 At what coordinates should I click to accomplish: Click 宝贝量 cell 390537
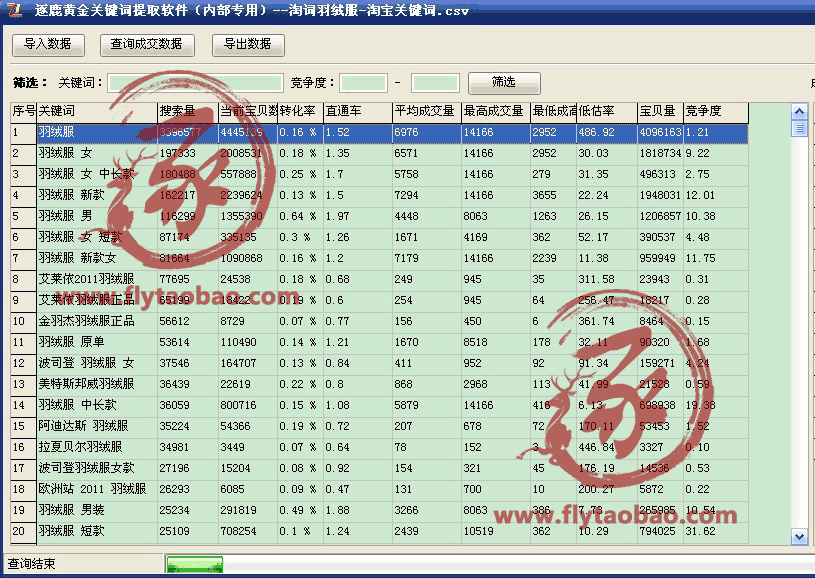pos(658,237)
